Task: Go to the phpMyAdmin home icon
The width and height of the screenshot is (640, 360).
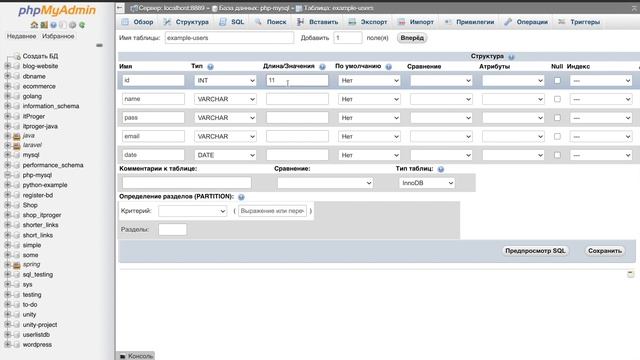Action: [34, 25]
